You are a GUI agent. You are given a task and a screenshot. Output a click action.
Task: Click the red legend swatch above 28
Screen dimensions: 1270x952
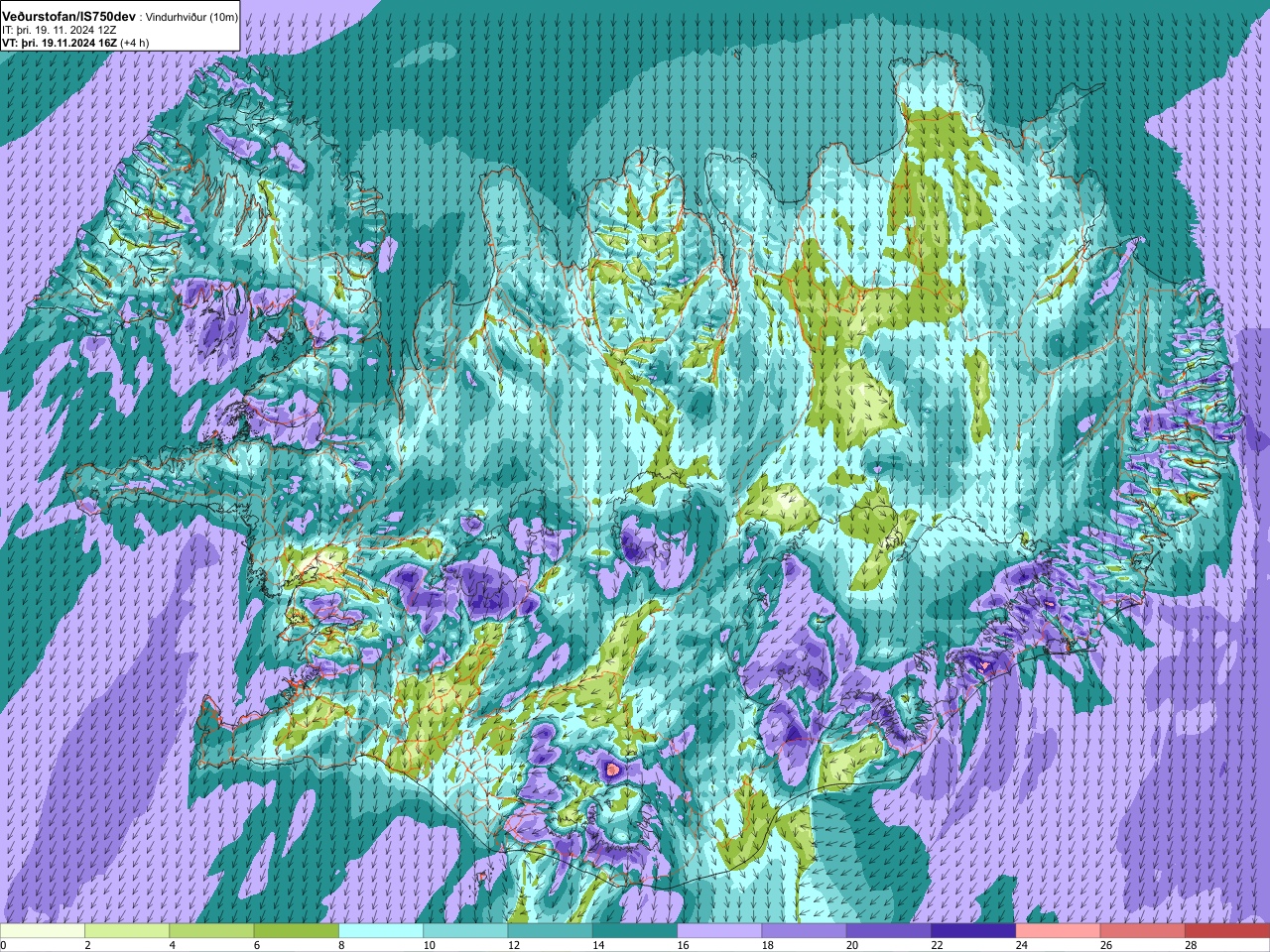pos(1227,931)
